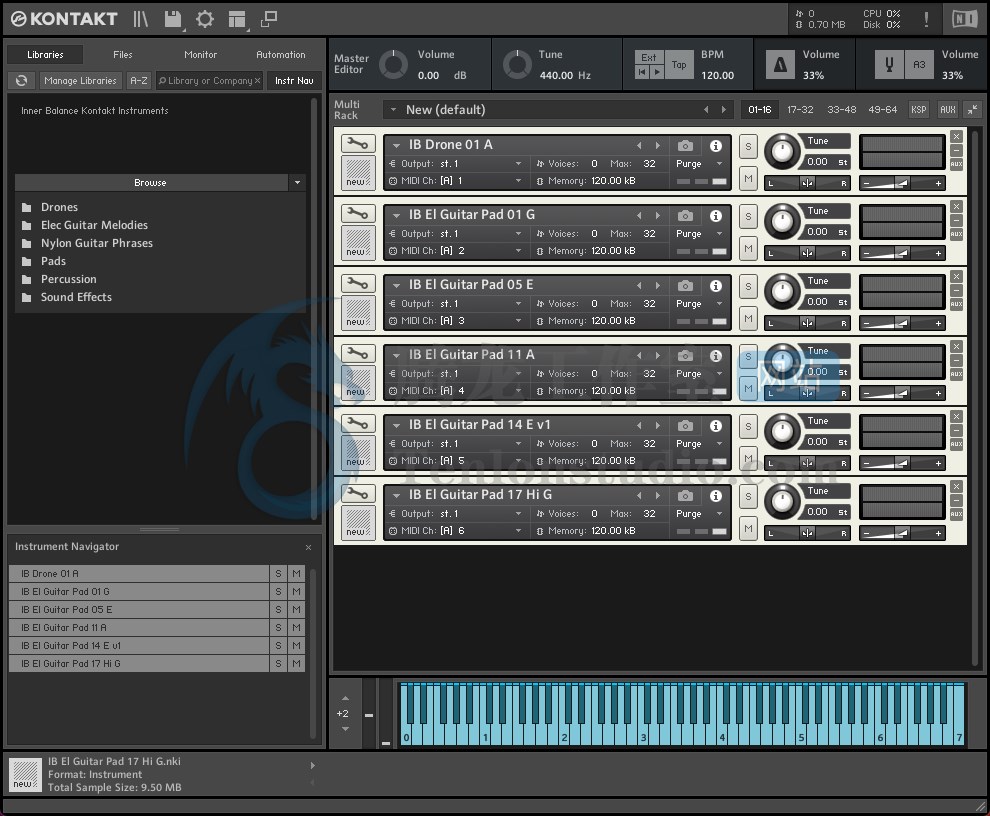
Task: Click next instrument arrow on IB El Guitar Pad 01 G
Action: (657, 216)
